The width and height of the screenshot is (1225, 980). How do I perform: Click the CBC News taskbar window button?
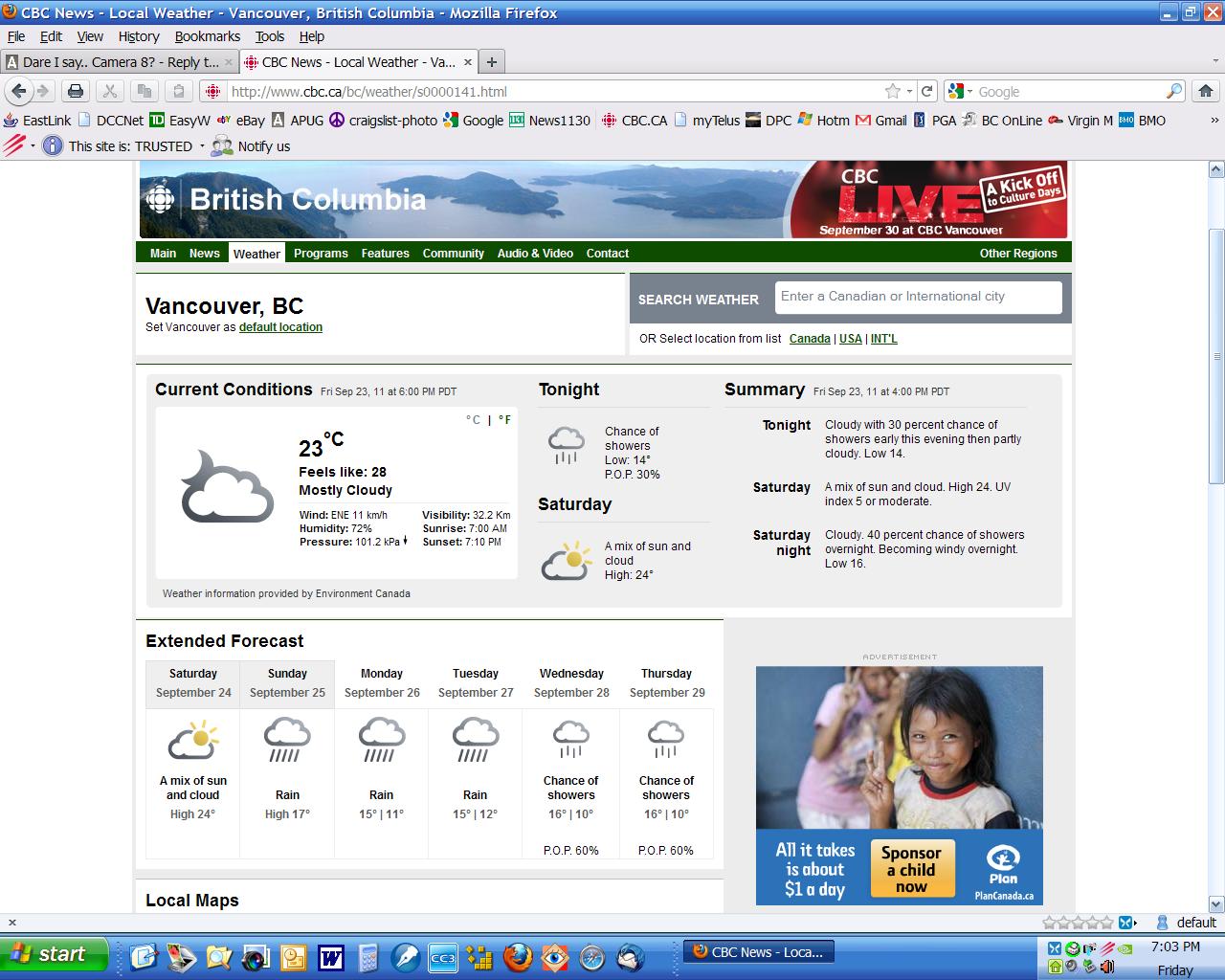click(759, 952)
